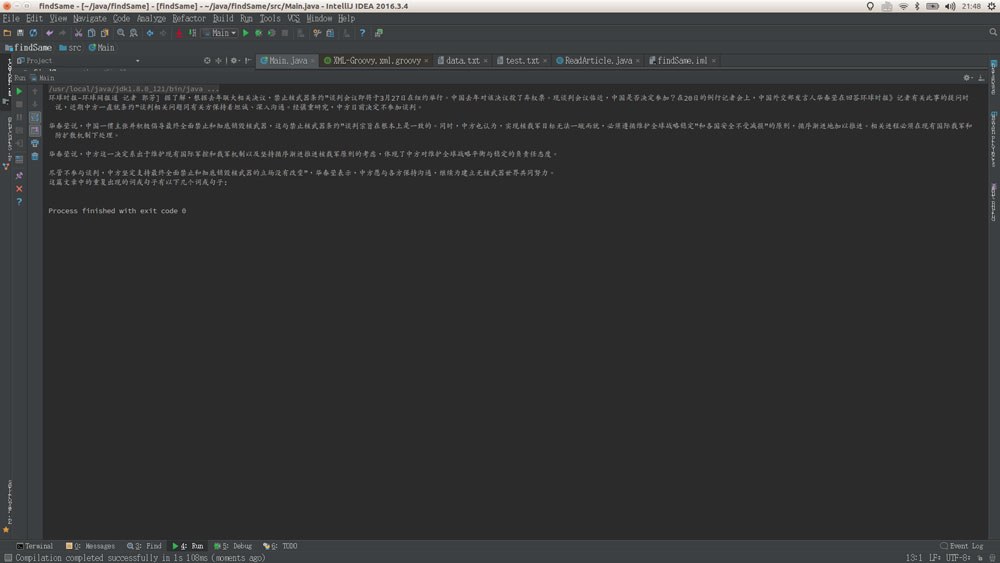Image resolution: width=1000 pixels, height=563 pixels.
Task: Toggle scroll to end in console
Action: pos(35,130)
